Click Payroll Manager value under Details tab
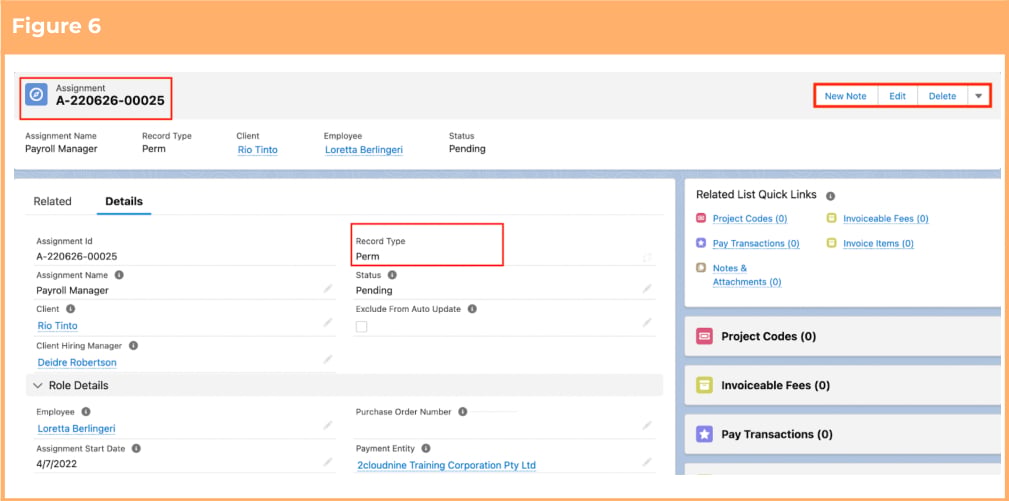The image size is (1009, 501). 72,290
